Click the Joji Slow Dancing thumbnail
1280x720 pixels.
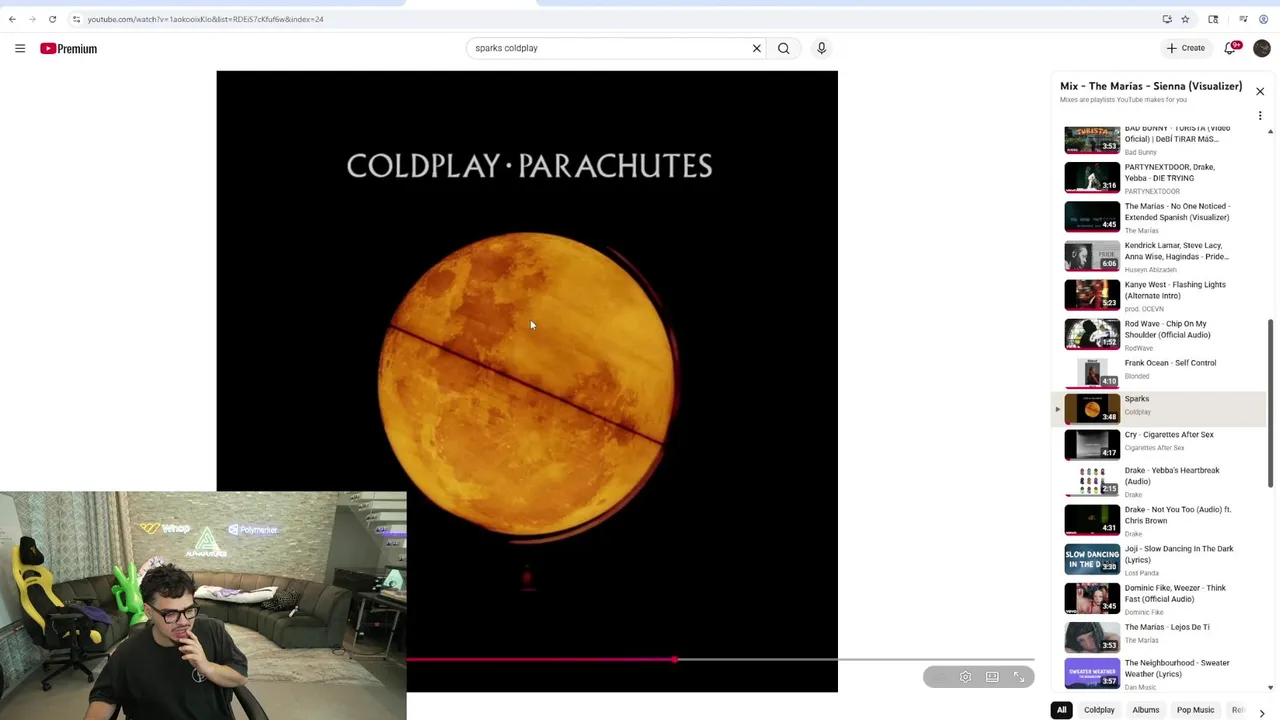(1092, 559)
